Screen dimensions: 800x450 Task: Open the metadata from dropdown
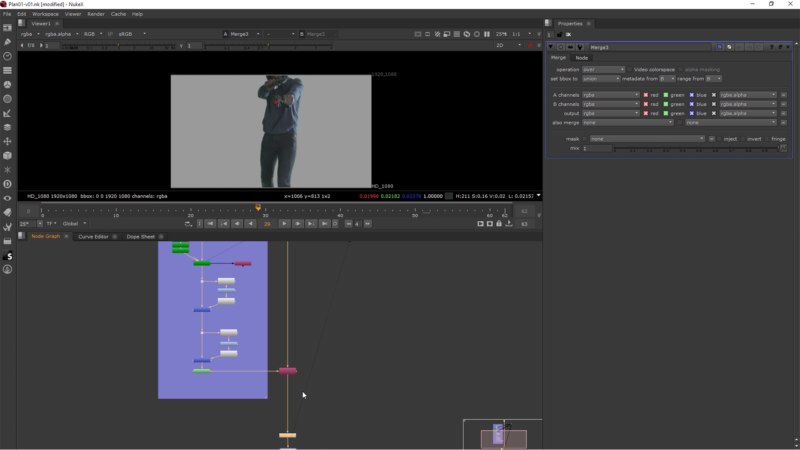point(667,79)
